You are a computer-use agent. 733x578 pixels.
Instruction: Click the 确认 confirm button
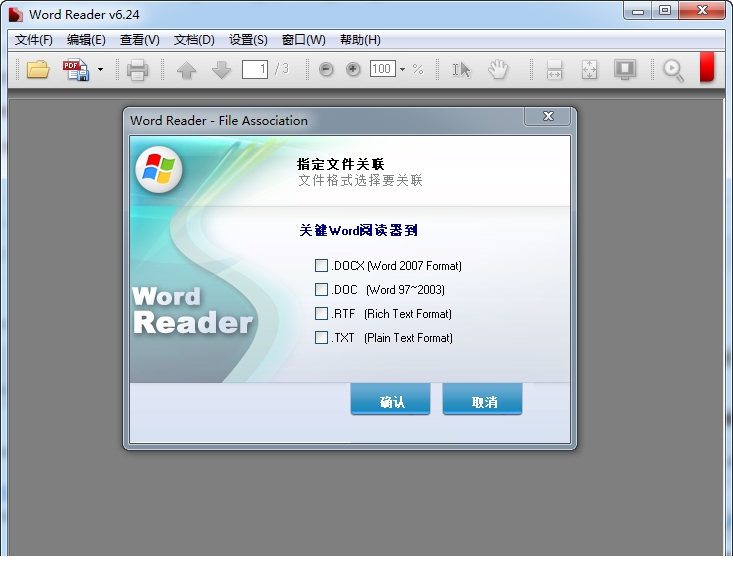tap(390, 399)
